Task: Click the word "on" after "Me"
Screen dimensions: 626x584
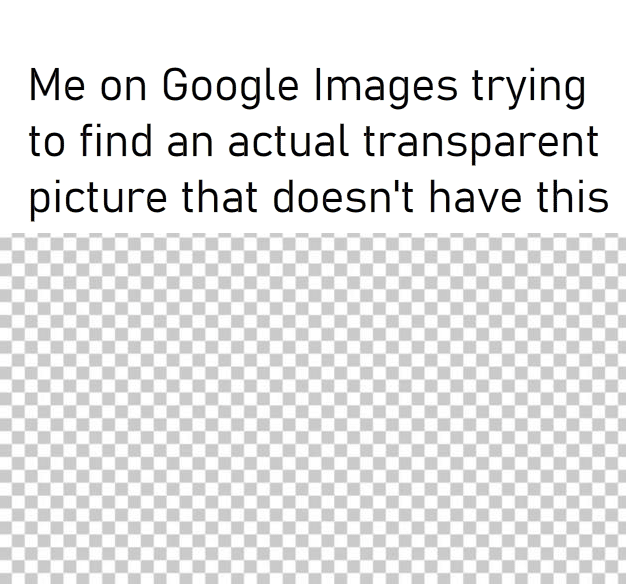Action: click(123, 89)
